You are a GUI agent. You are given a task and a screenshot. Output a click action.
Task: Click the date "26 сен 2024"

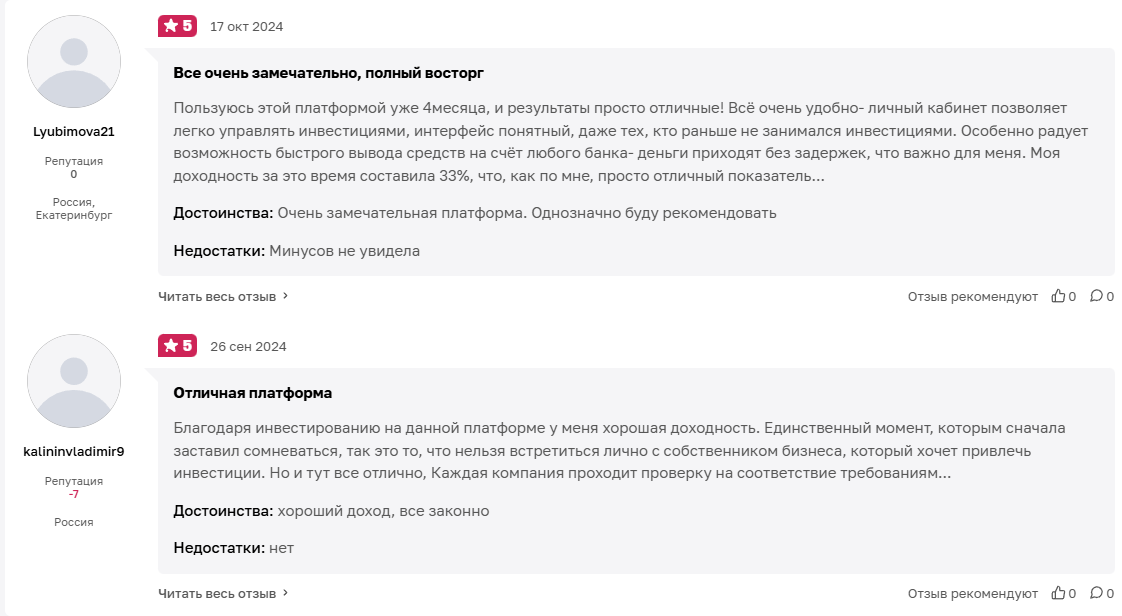click(248, 347)
